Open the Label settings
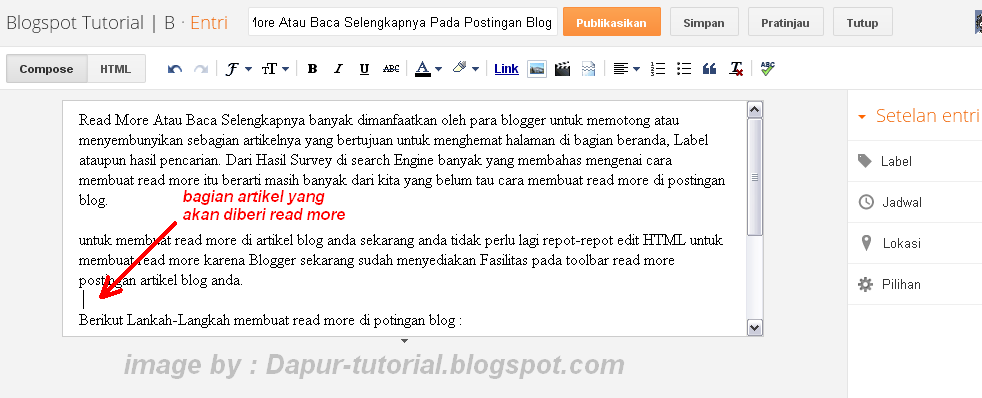The height and width of the screenshot is (398, 982). click(x=915, y=161)
